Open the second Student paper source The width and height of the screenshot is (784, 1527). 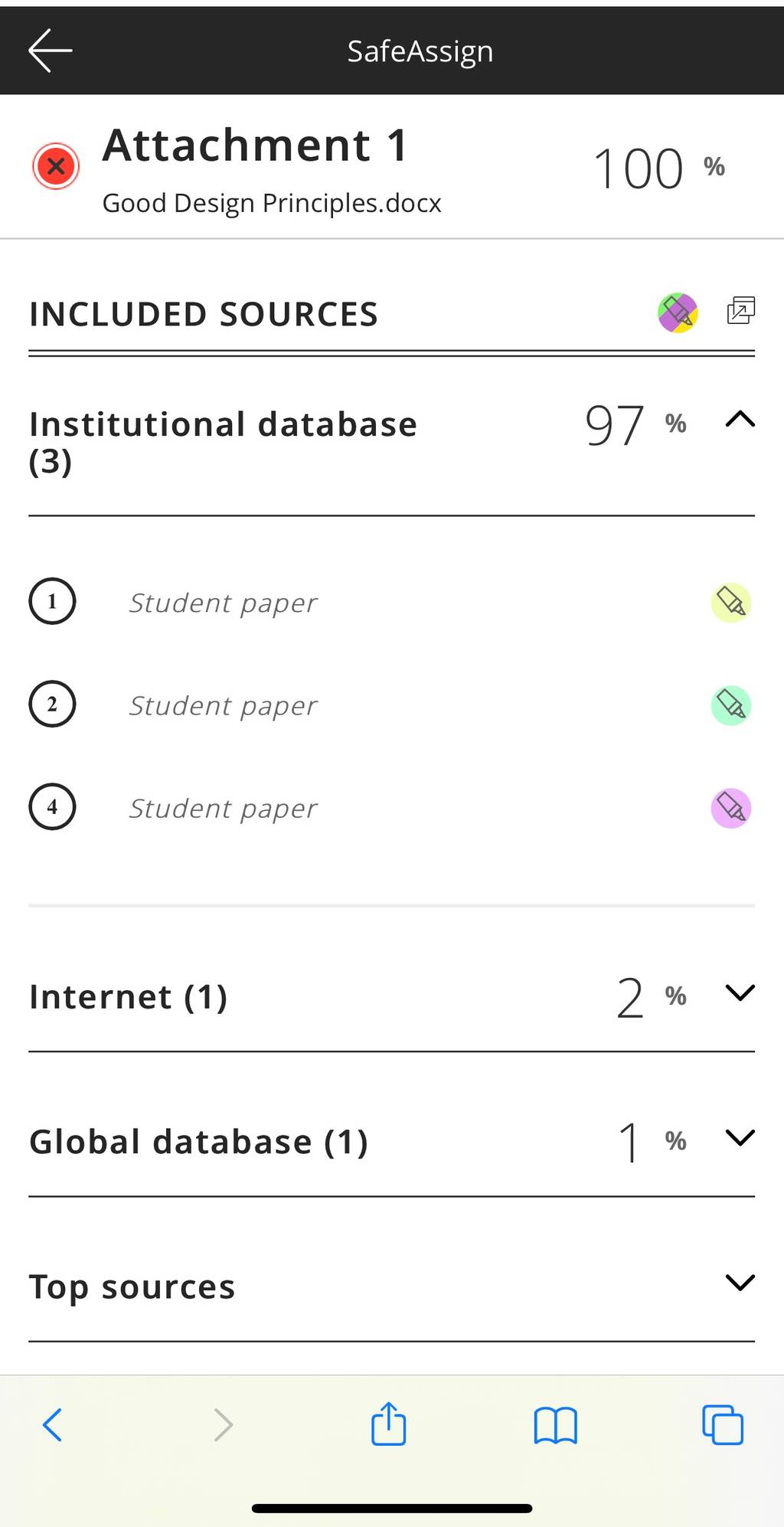(x=223, y=706)
